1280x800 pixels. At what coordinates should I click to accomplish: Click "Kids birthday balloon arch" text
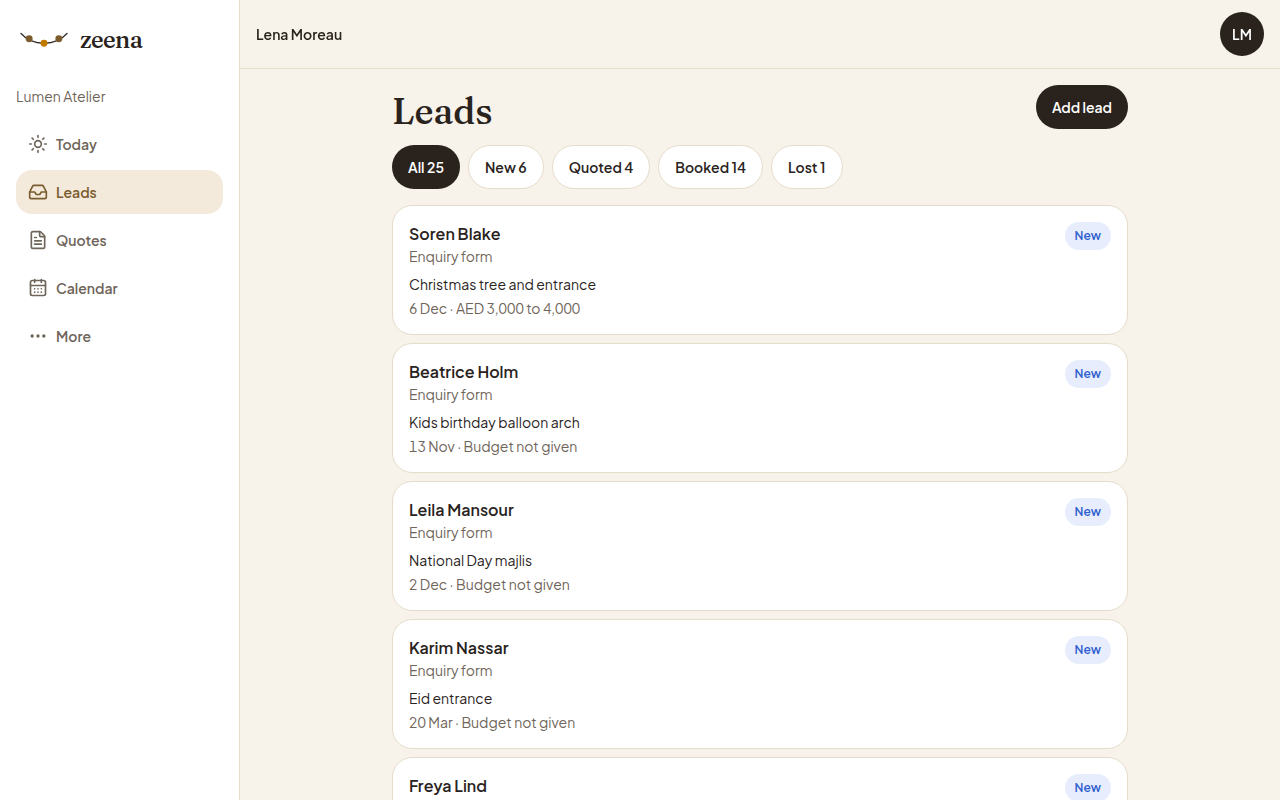[494, 423]
